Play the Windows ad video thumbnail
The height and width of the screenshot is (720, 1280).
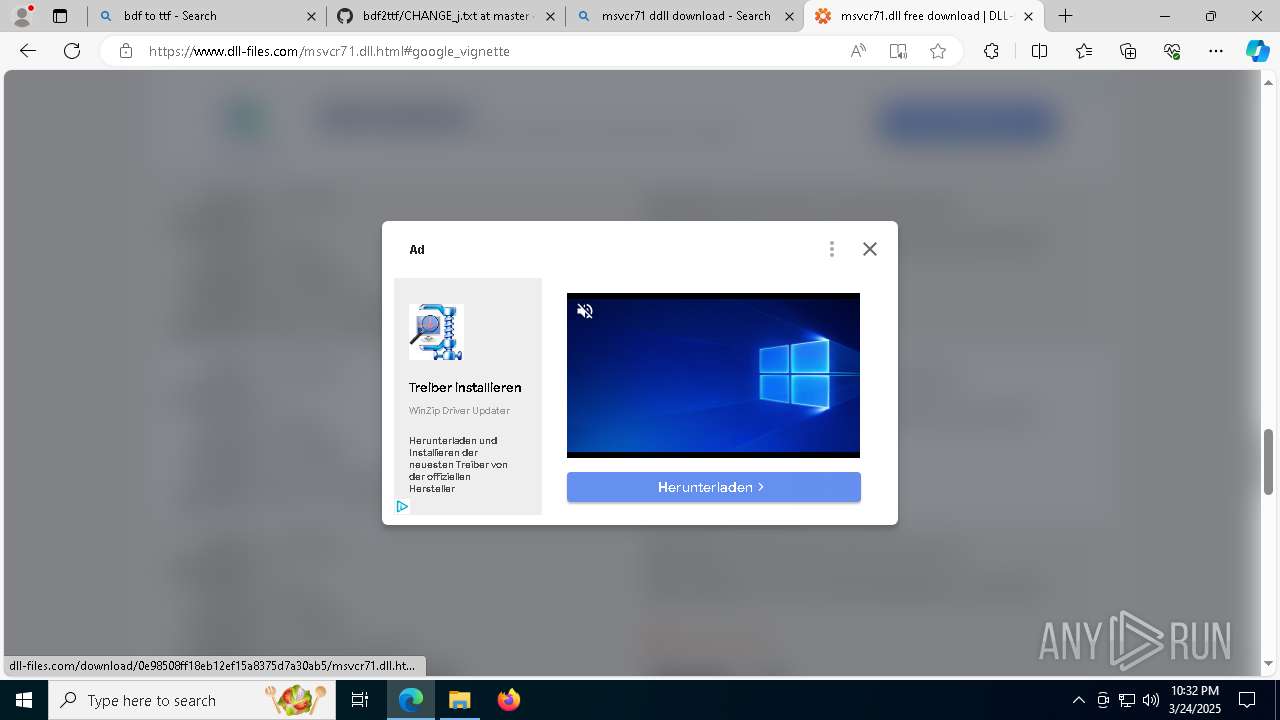tap(713, 375)
